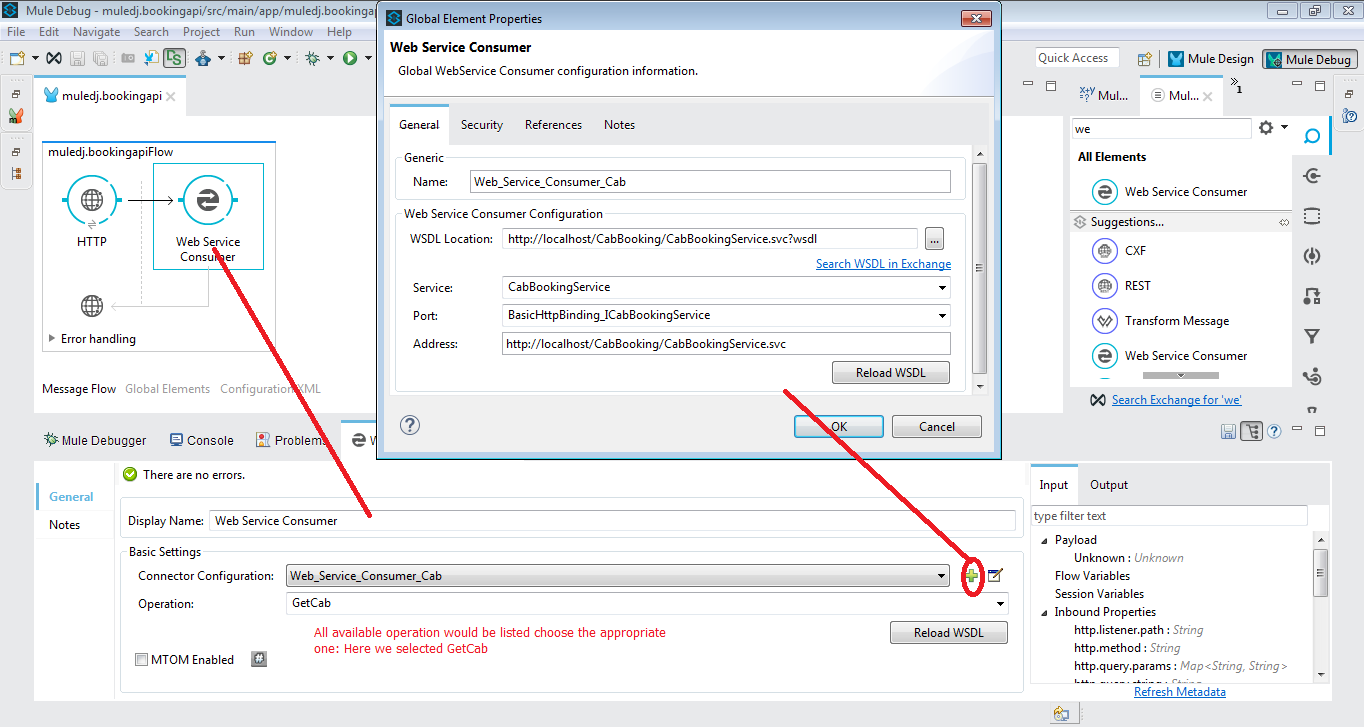Screen dimensions: 1364x727
Task: Run the Mule application with the green Run toolbar icon
Action: [x=349, y=58]
